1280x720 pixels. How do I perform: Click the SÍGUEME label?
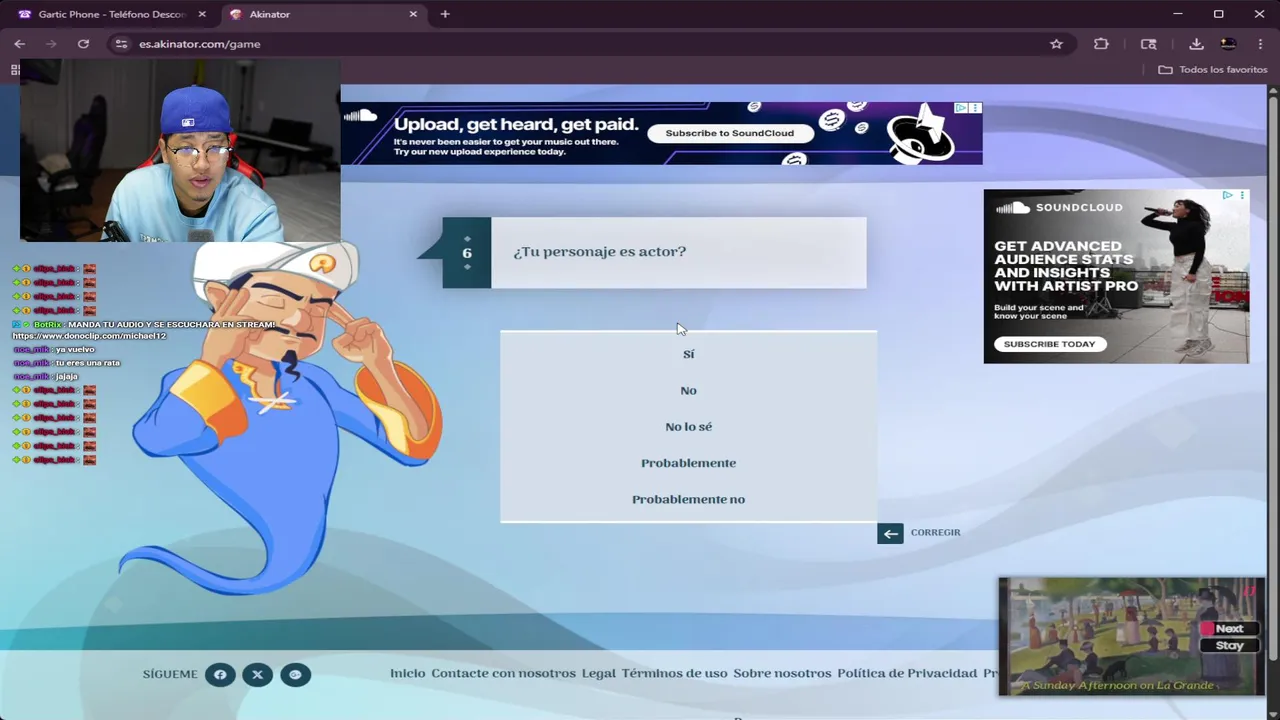[x=170, y=675]
